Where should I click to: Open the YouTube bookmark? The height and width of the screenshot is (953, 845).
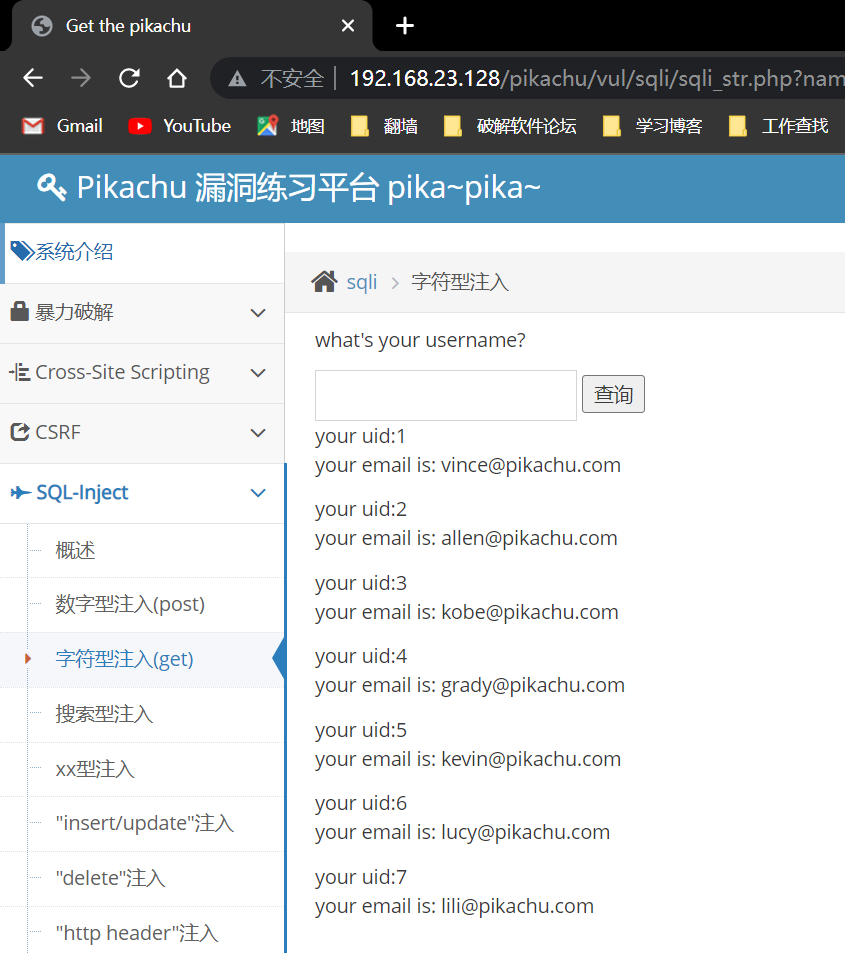180,126
